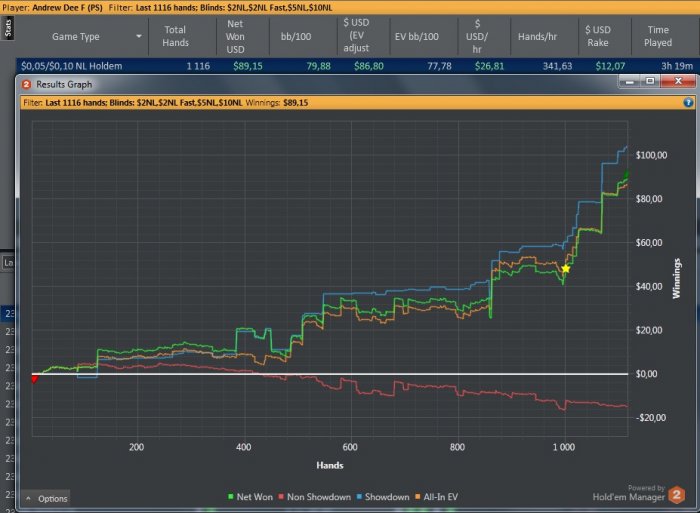Open the Game Type column dropdown arrow
700x513 pixels.
point(138,38)
